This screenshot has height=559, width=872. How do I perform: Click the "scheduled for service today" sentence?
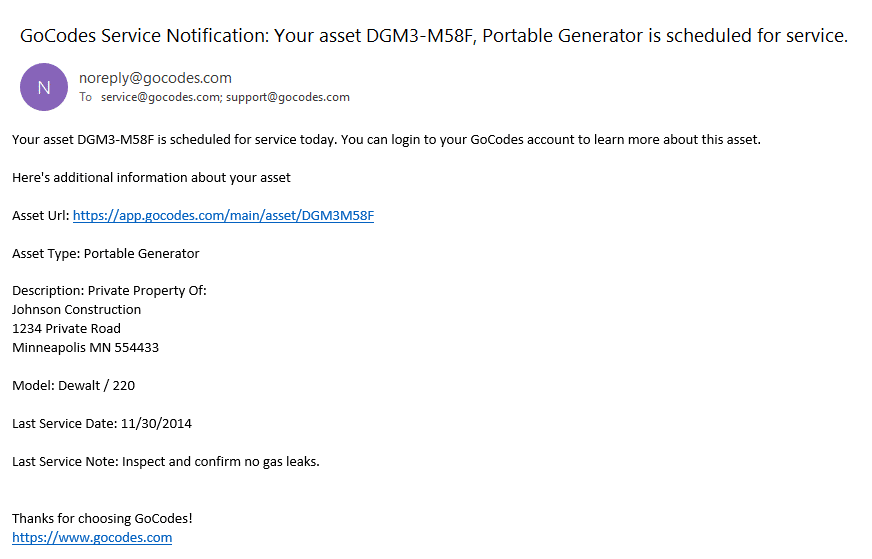(386, 139)
